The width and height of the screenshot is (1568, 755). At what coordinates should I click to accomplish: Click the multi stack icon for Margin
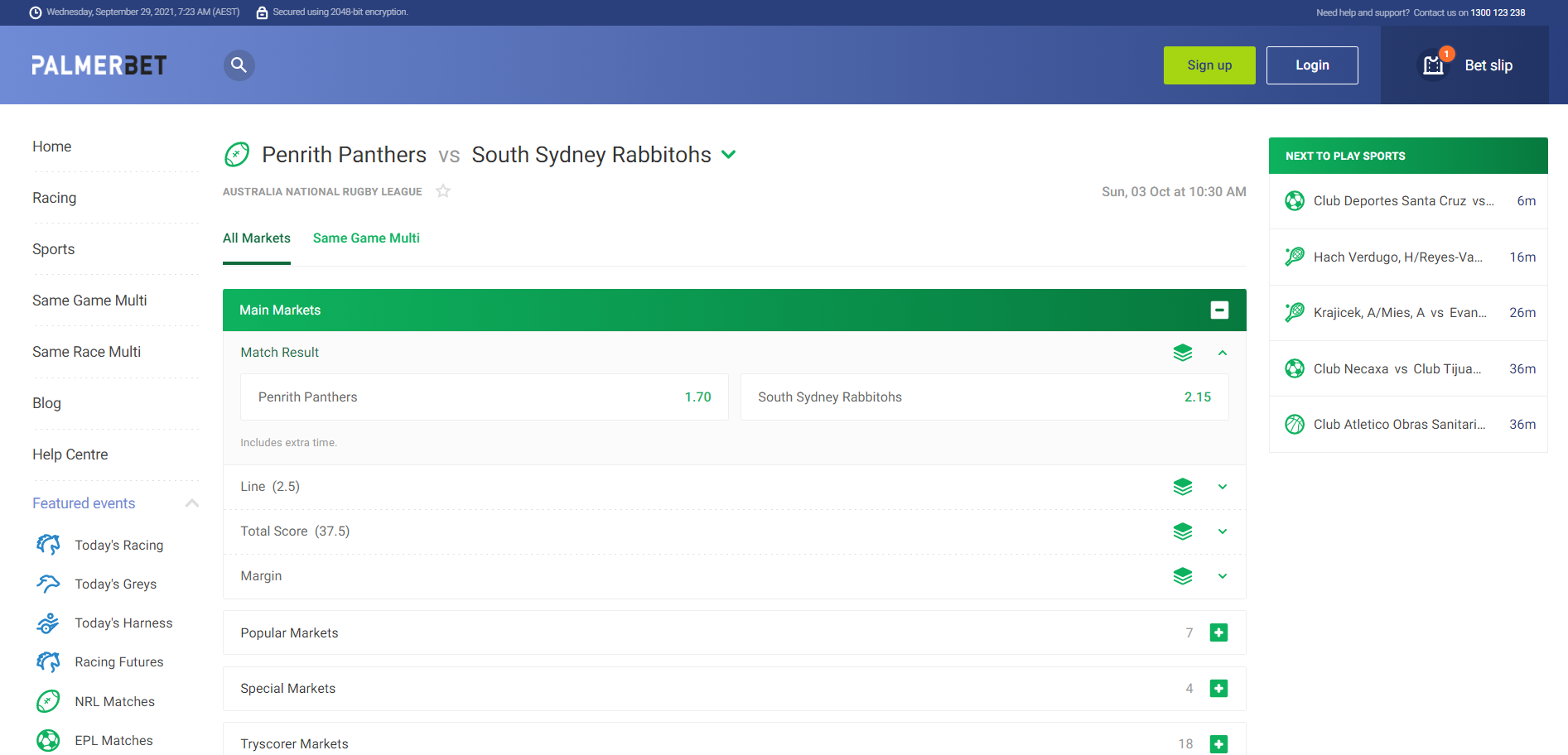click(1183, 576)
